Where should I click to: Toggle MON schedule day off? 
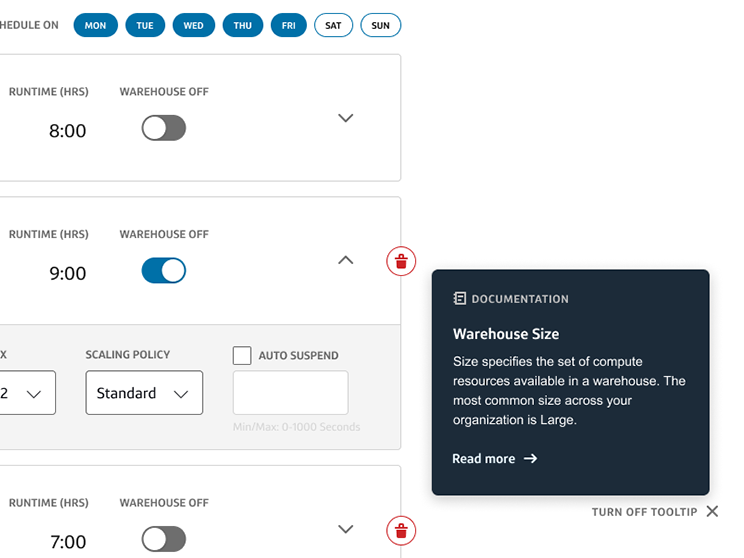click(x=95, y=25)
